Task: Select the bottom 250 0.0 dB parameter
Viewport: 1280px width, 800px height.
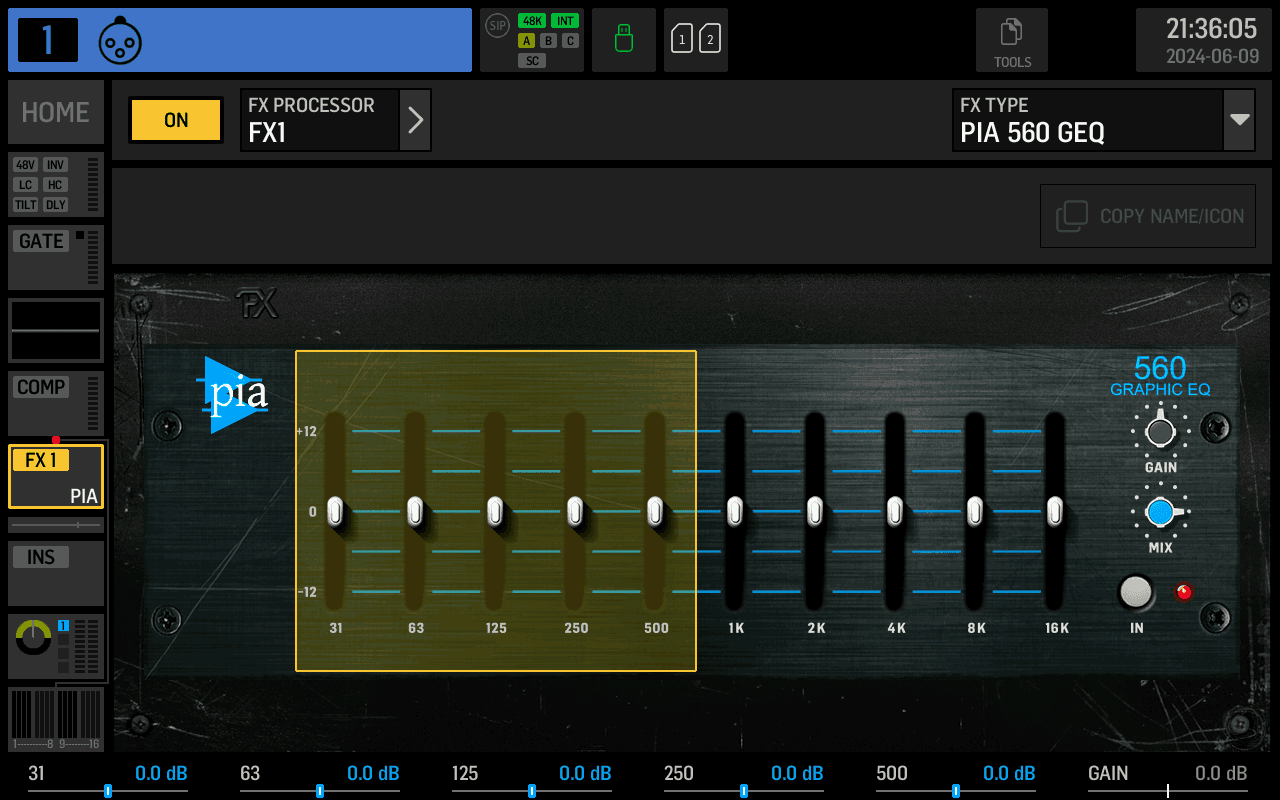Action: click(744, 778)
